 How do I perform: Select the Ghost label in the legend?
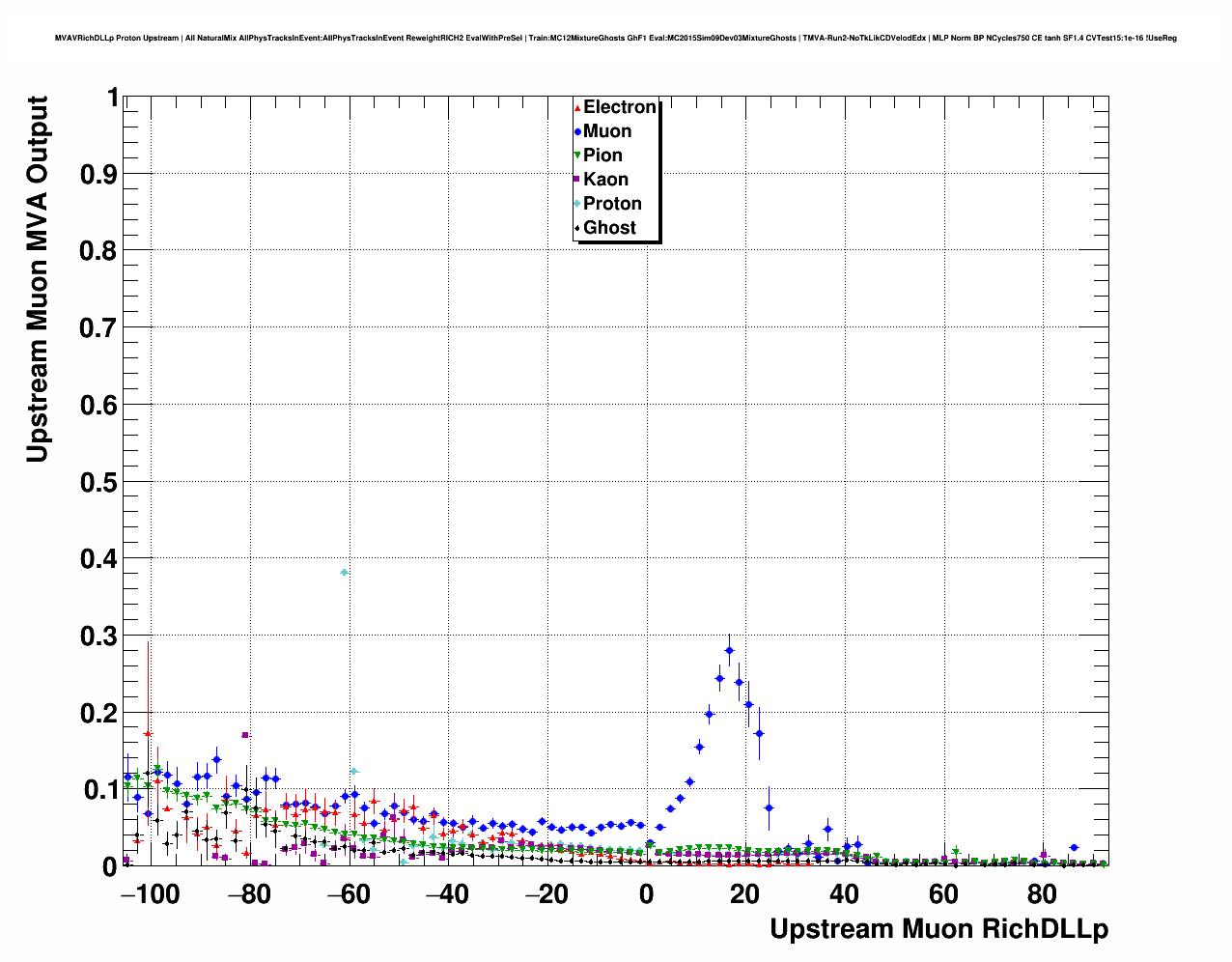click(609, 228)
